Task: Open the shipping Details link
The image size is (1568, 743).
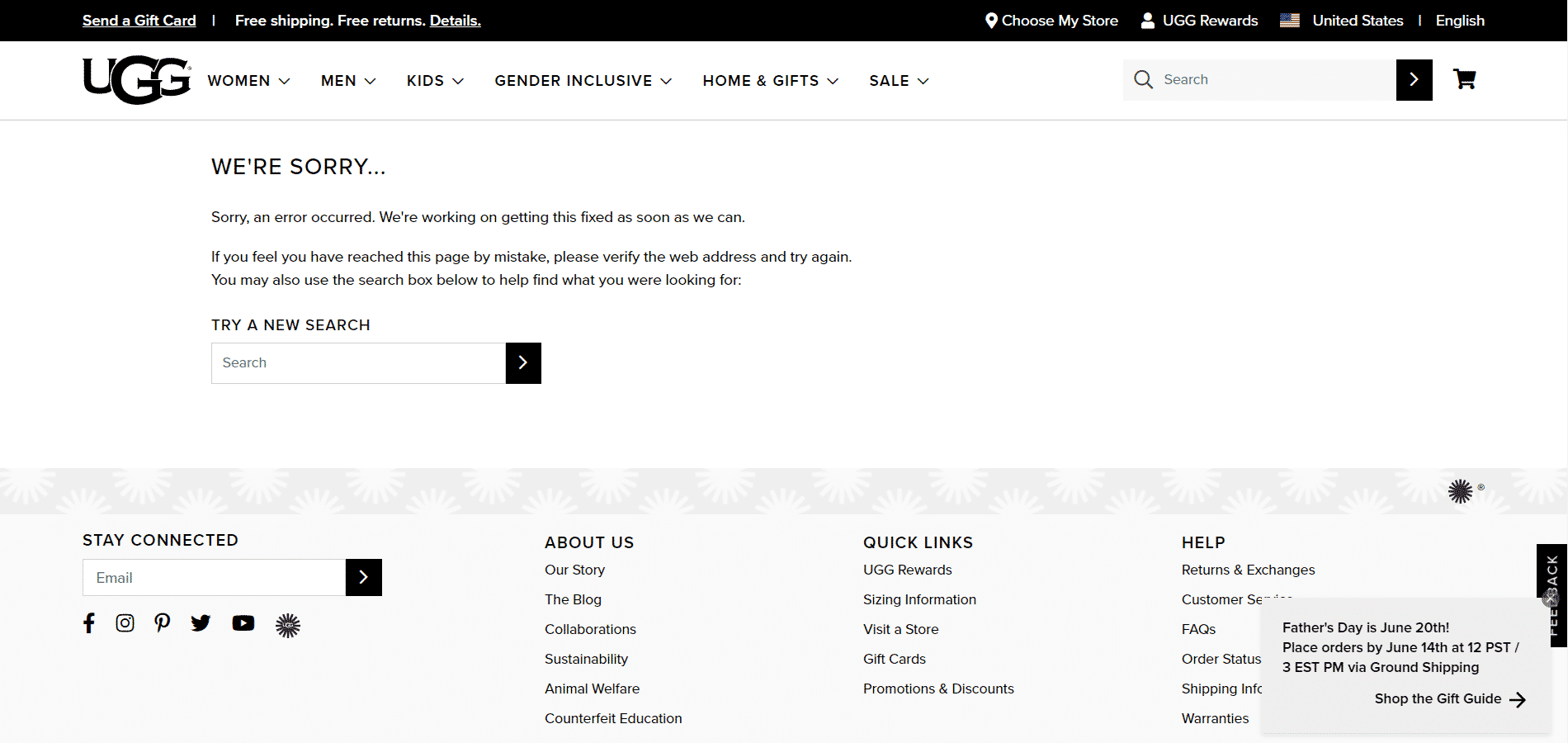Action: [456, 21]
